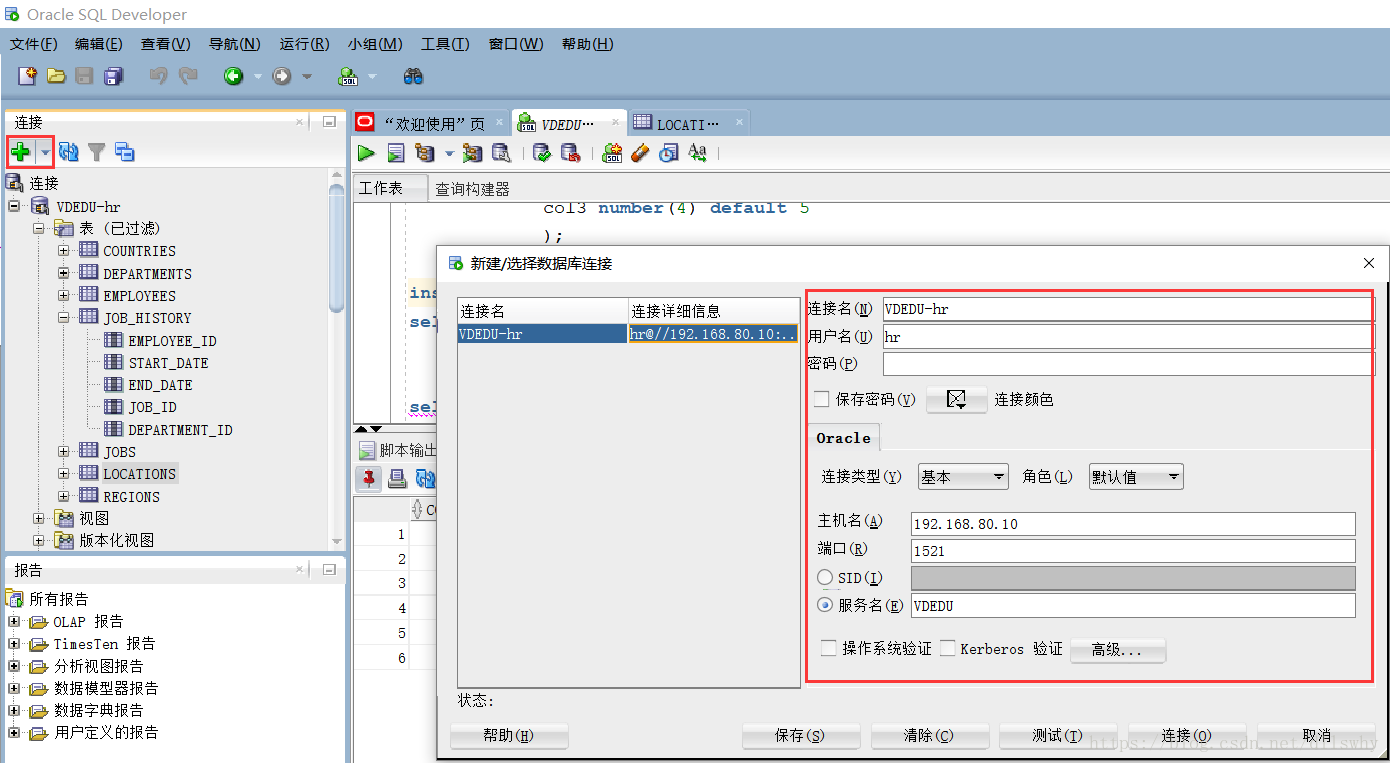This screenshot has width=1390, height=763.
Task: Switch to the LOCATI... tab
Action: (688, 124)
